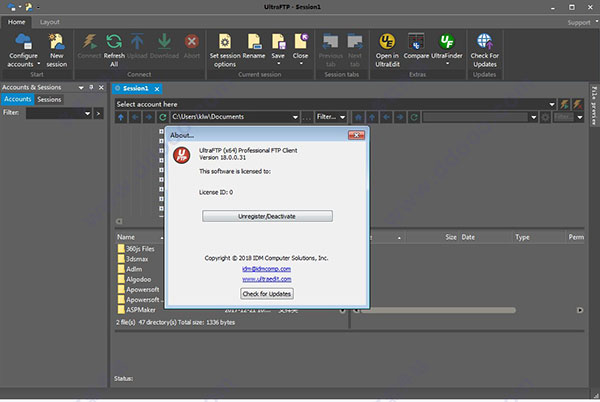Expand the remote path dropdown
The image size is (600, 402).
[x=534, y=117]
